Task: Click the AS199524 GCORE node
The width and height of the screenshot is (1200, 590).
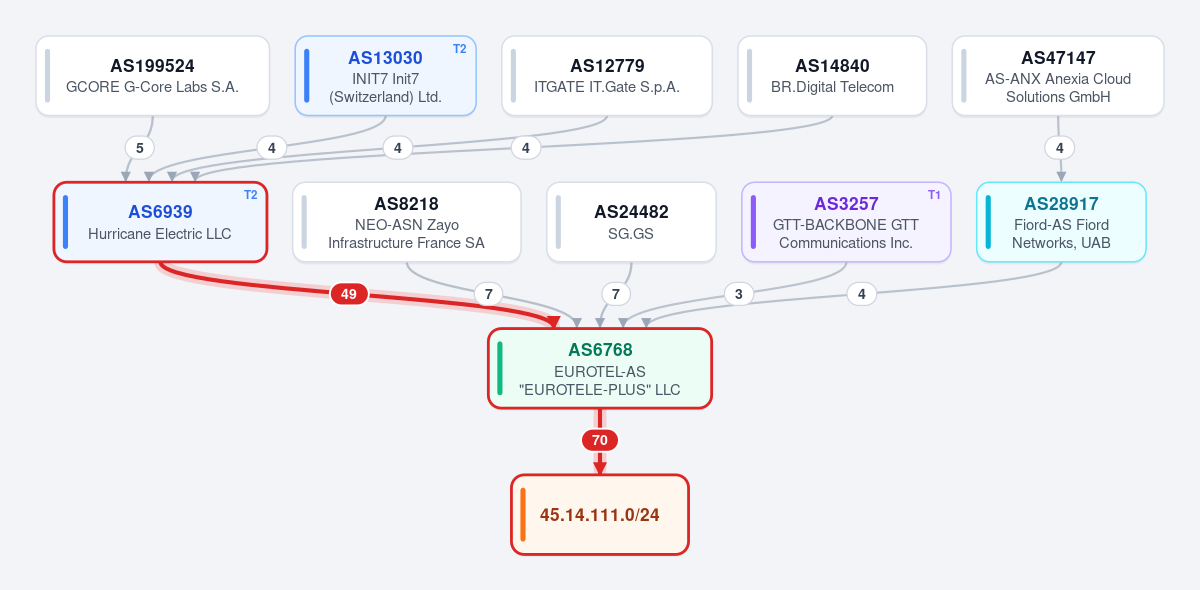Action: point(153,76)
